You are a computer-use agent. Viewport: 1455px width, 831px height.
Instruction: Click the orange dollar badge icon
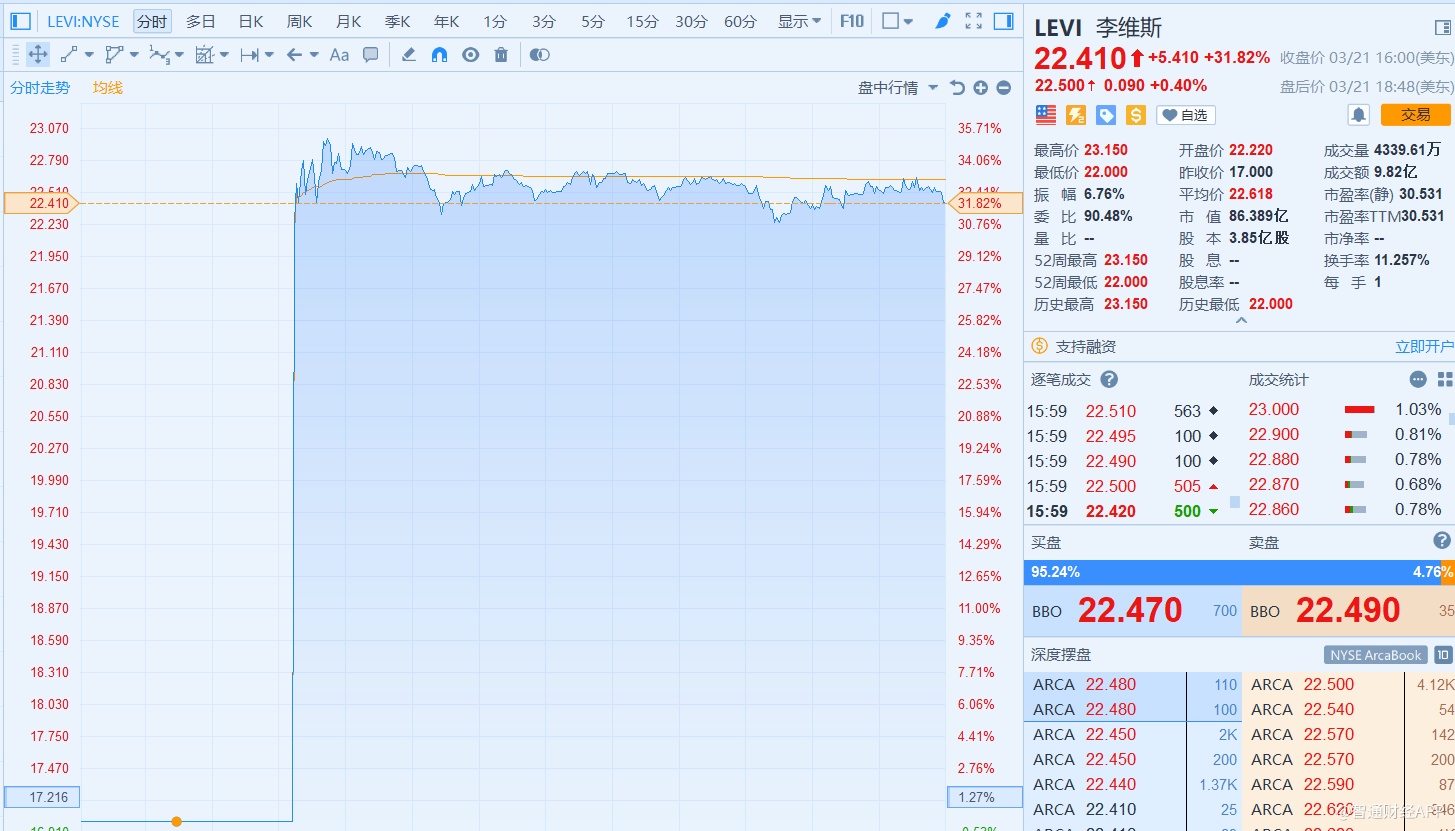coord(1136,115)
